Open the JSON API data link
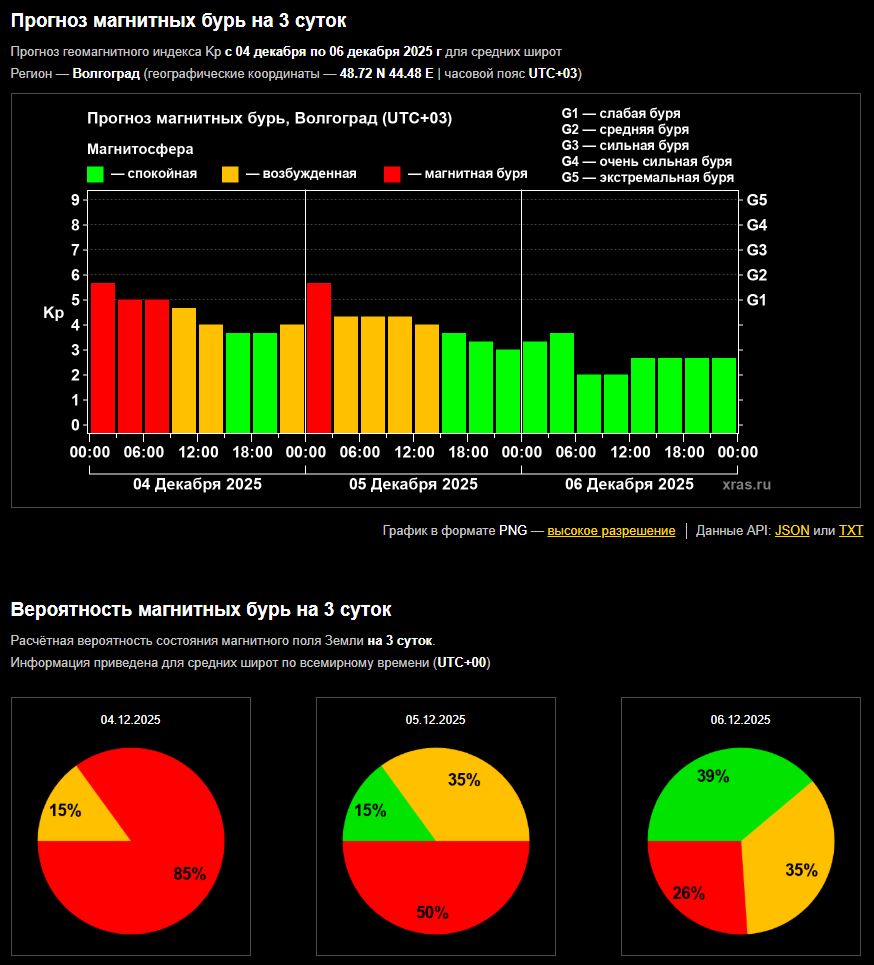Viewport: 874px width, 965px height. pyautogui.click(x=792, y=531)
